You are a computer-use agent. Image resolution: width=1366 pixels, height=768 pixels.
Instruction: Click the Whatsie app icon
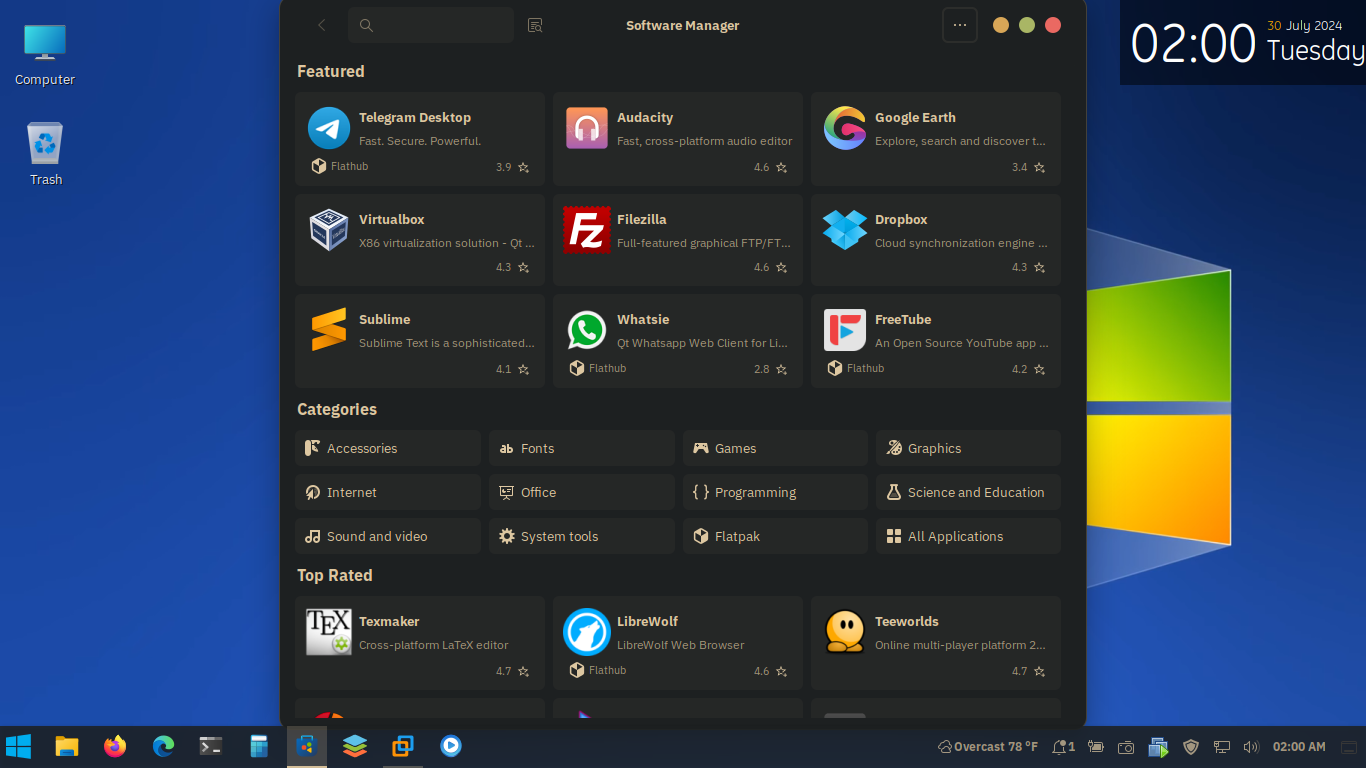point(586,330)
